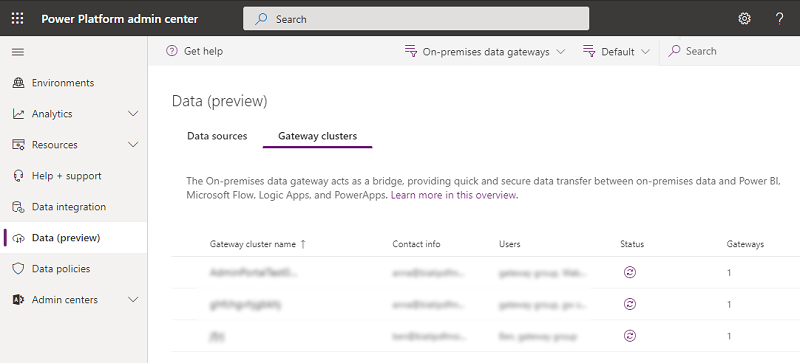This screenshot has height=363, width=800.
Task: Click the Status column header
Action: click(632, 244)
